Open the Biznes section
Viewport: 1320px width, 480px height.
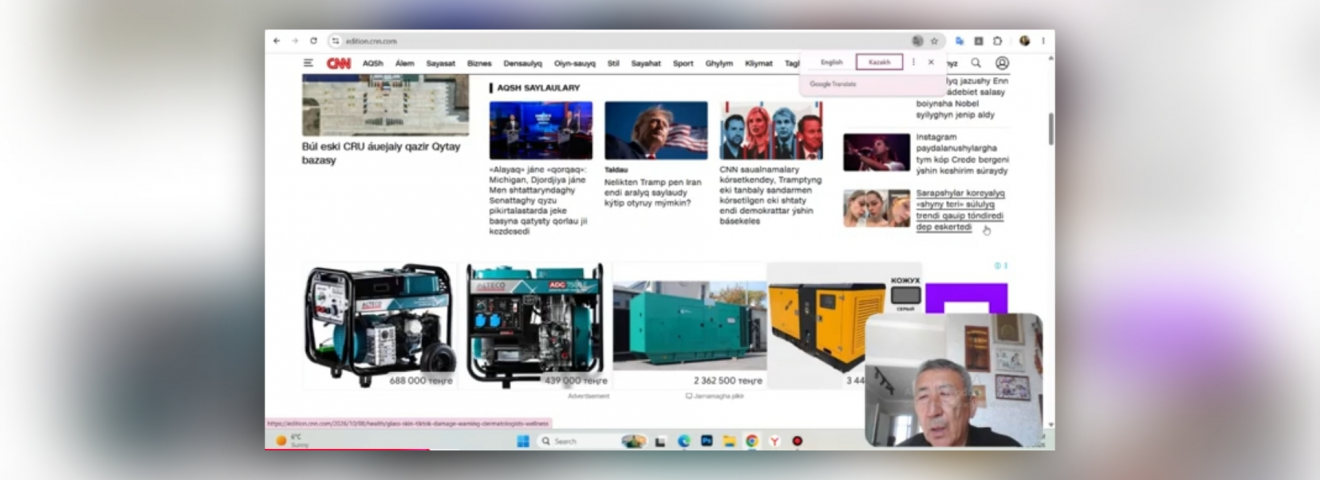click(x=479, y=63)
